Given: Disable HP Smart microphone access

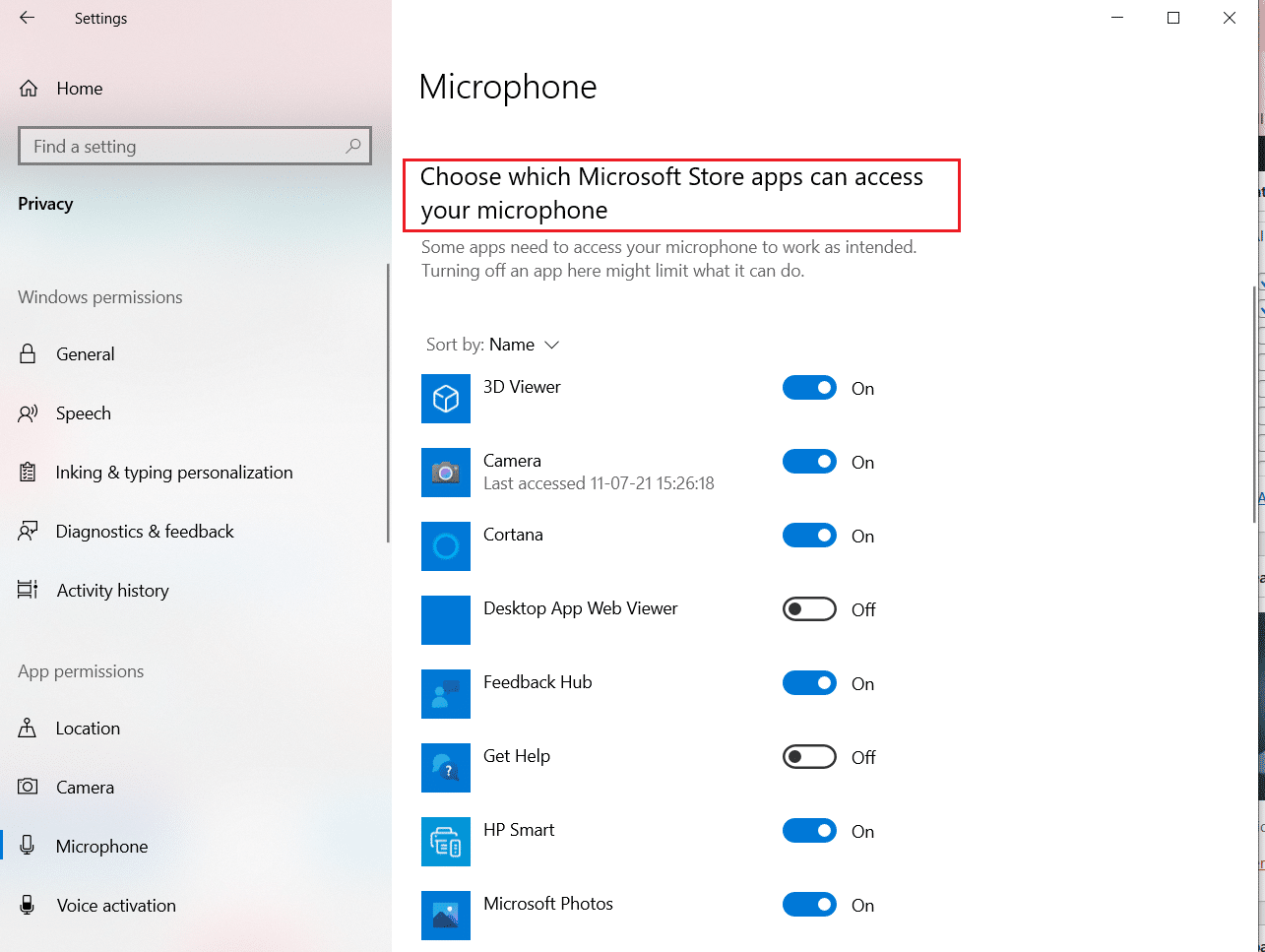Looking at the screenshot, I should [x=809, y=831].
